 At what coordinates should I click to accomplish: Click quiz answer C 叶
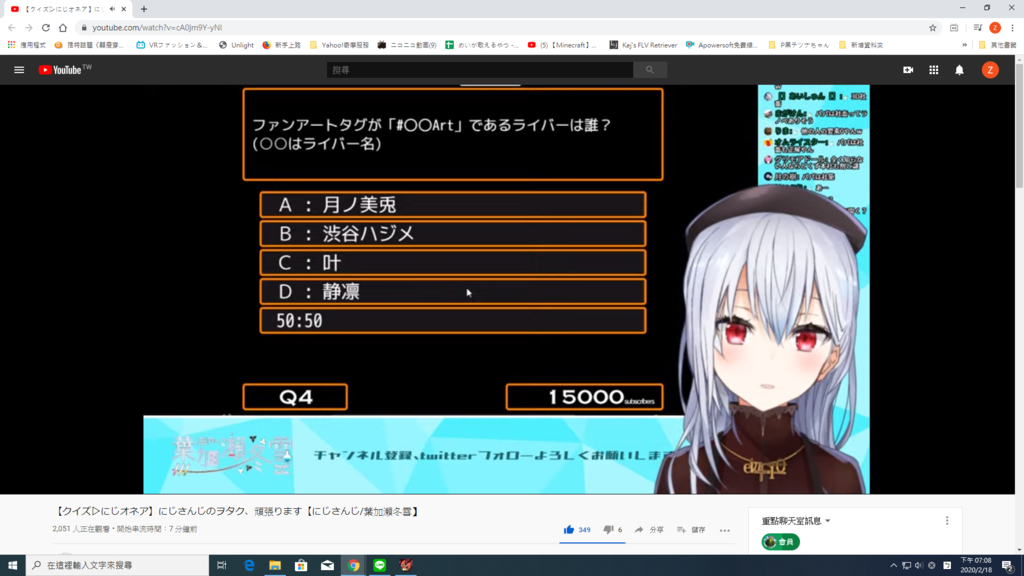tap(453, 263)
